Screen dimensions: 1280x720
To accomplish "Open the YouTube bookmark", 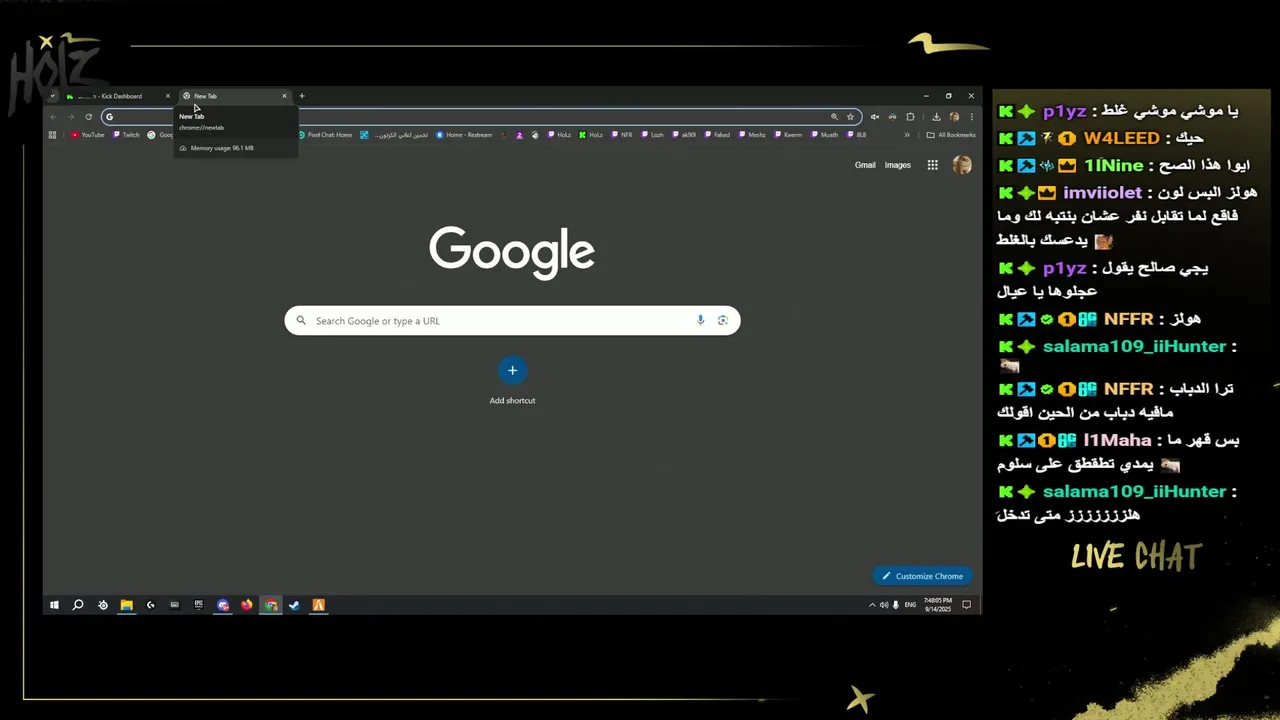I will (88, 135).
